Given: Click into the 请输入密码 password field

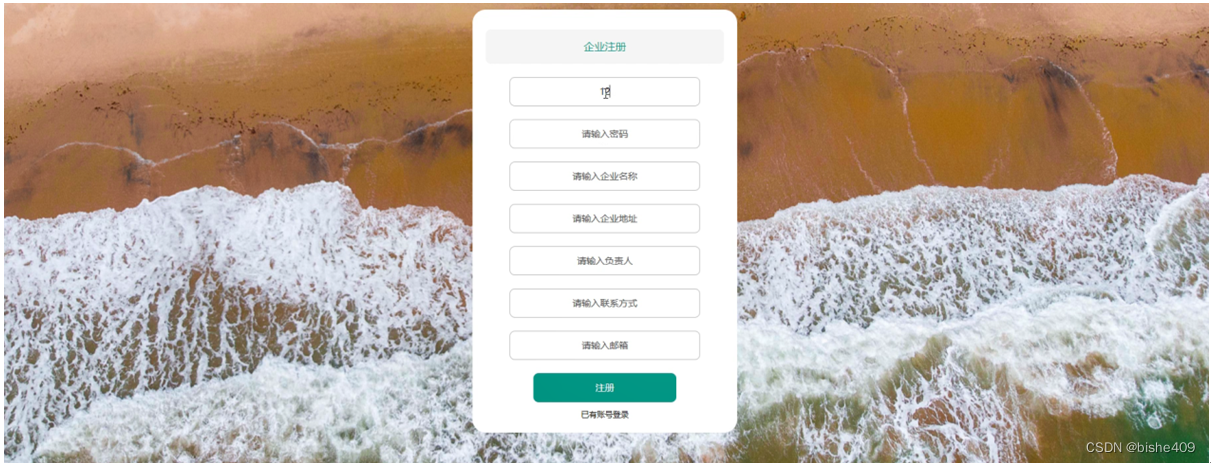Looking at the screenshot, I should (x=605, y=134).
